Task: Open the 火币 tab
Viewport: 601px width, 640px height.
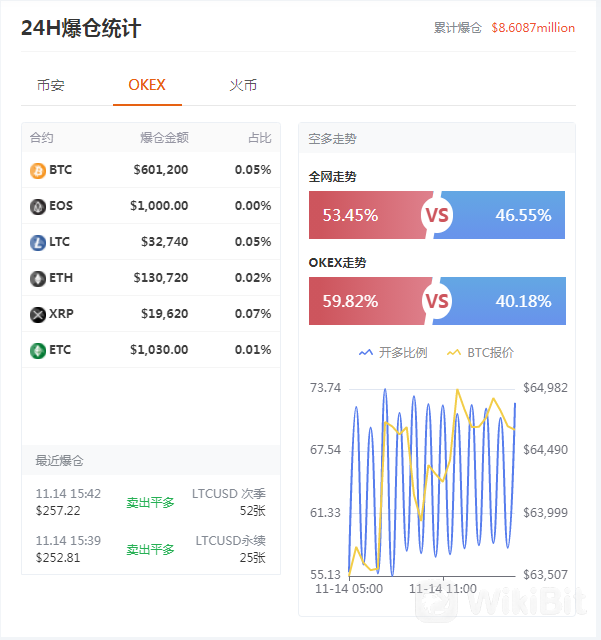Action: (x=243, y=85)
